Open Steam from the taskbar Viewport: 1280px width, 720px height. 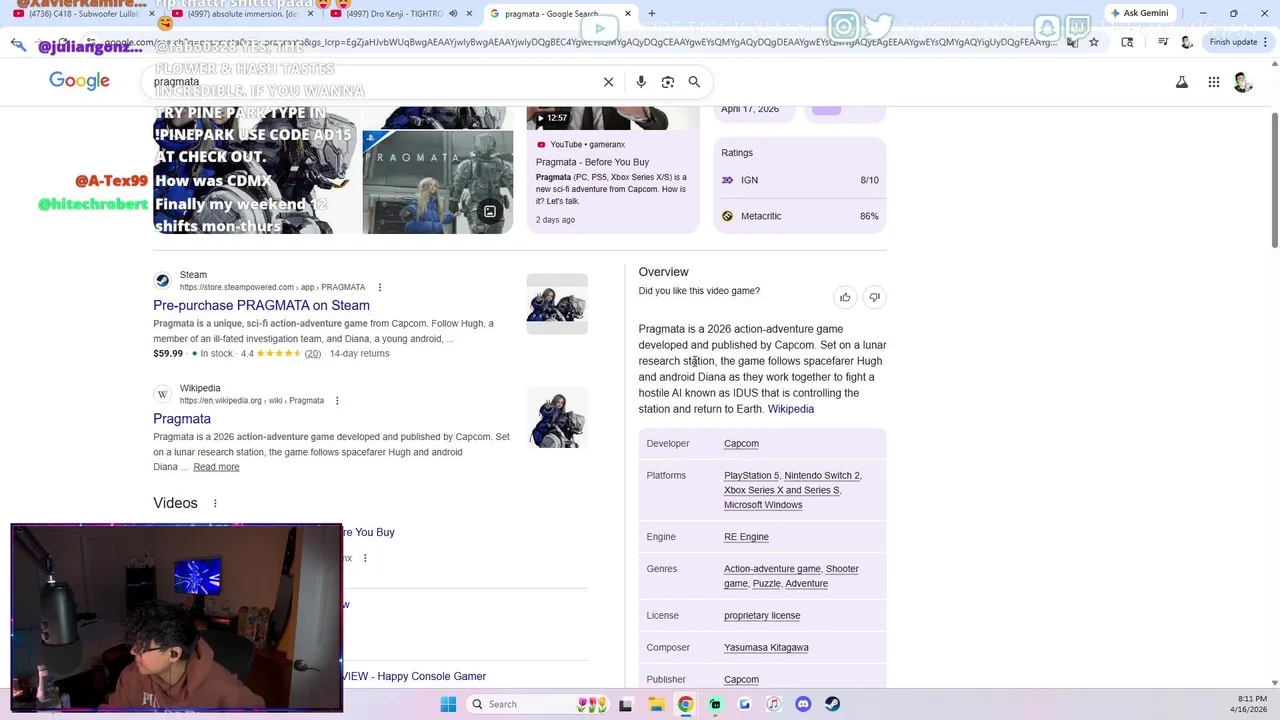(x=832, y=704)
